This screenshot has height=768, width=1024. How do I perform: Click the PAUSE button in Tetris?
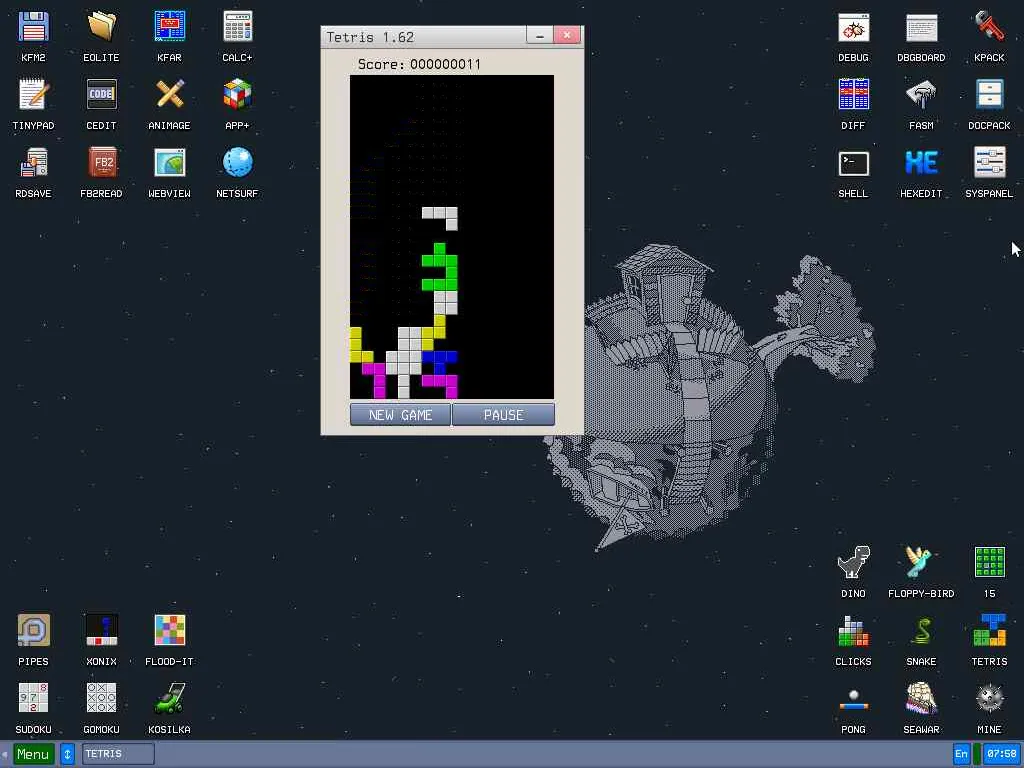[504, 415]
